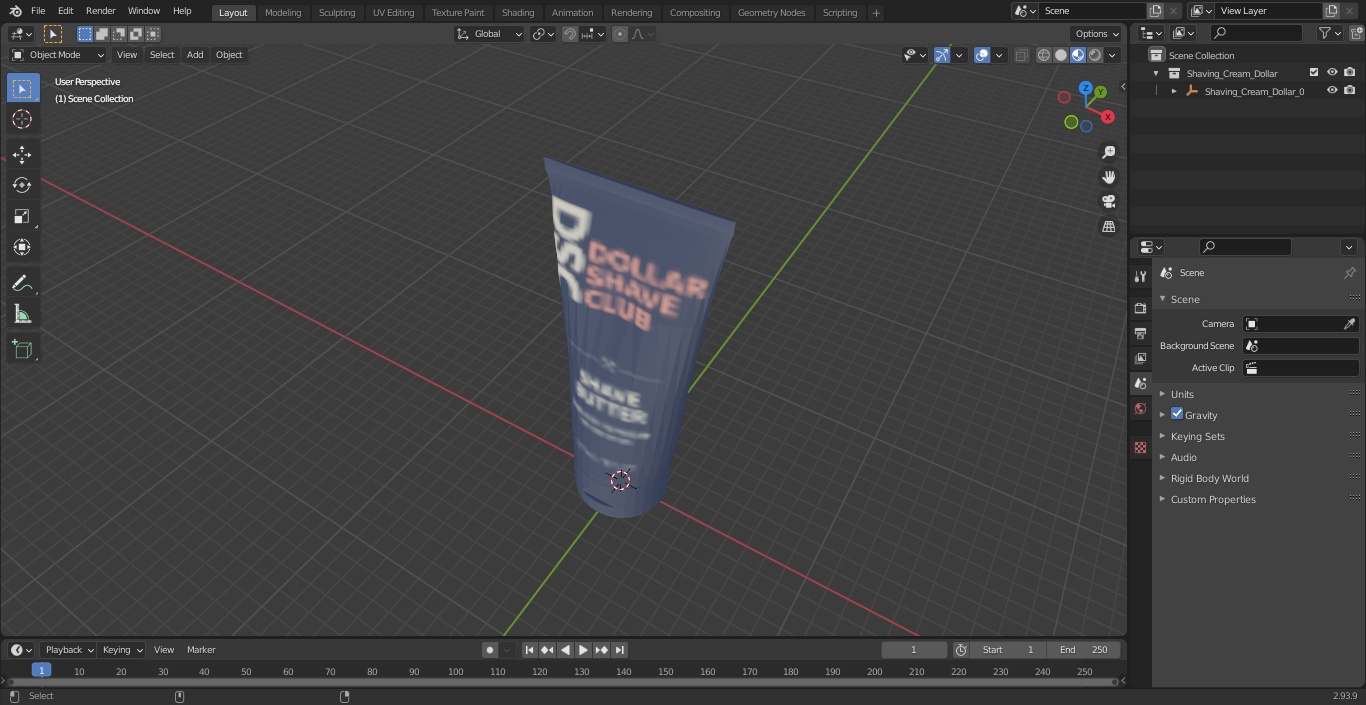
Task: Add new collection in outliner
Action: point(1355,33)
